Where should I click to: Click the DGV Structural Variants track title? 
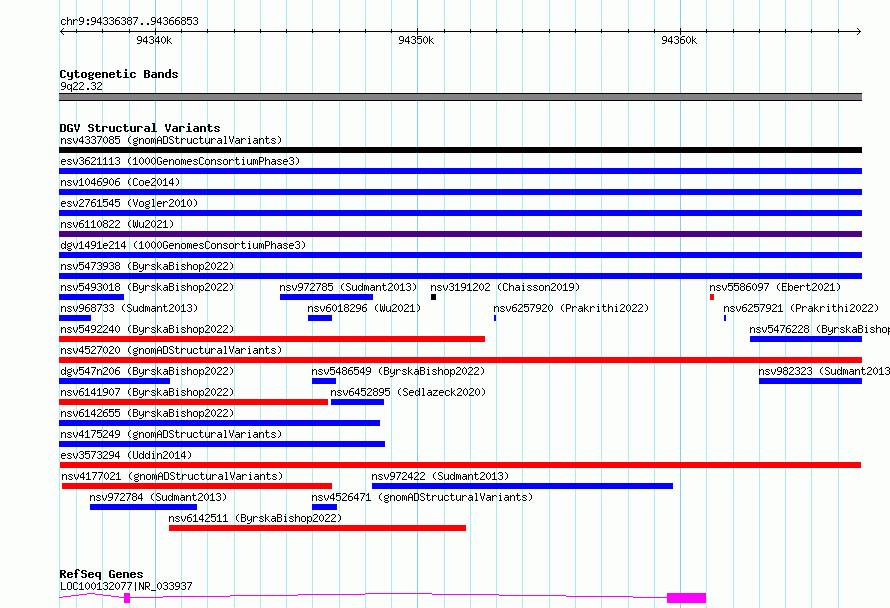tap(140, 128)
